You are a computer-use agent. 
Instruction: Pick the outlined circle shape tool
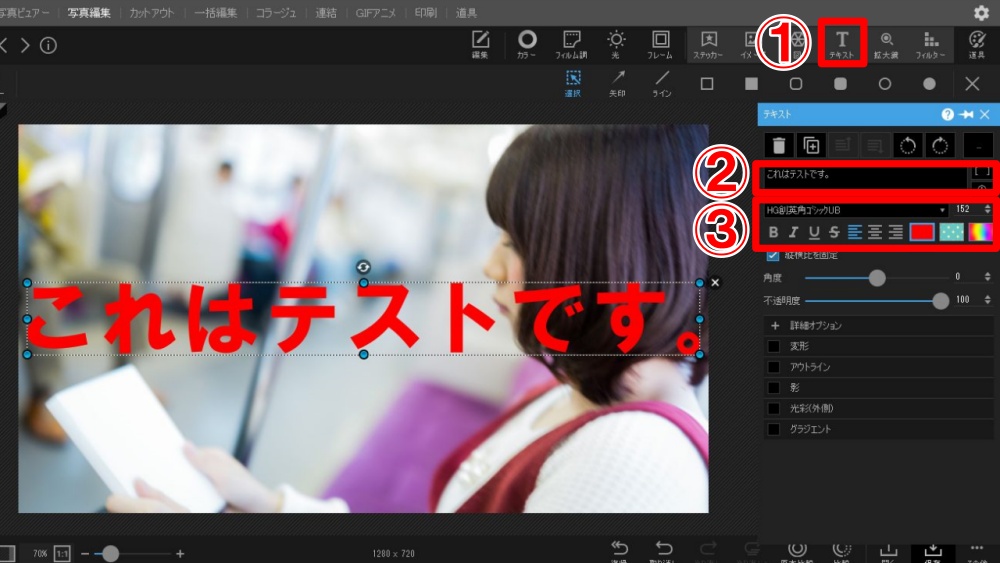tap(885, 84)
